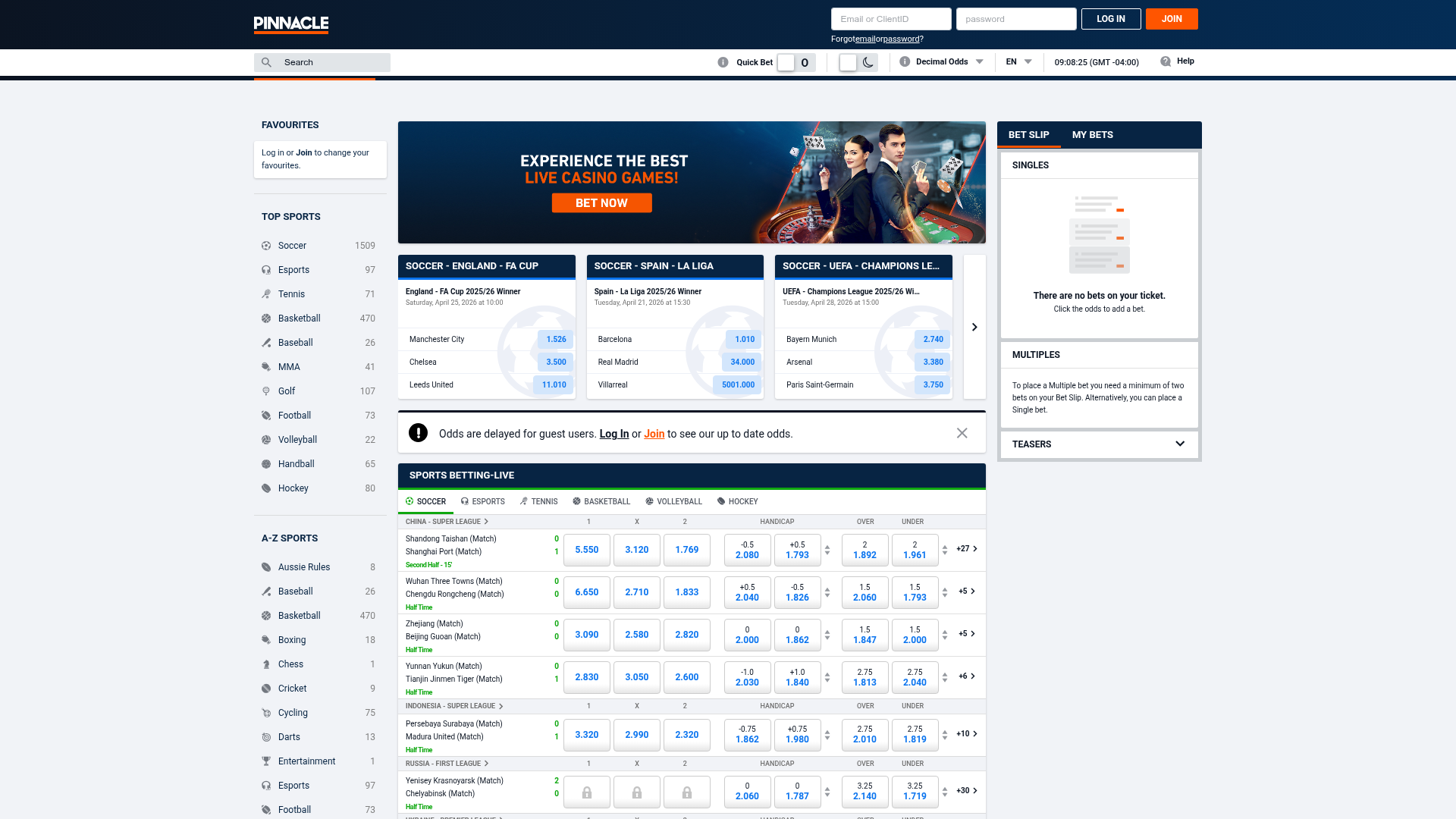1456x819 pixels.
Task: Switch to the My Bets tab
Action: click(x=1092, y=135)
